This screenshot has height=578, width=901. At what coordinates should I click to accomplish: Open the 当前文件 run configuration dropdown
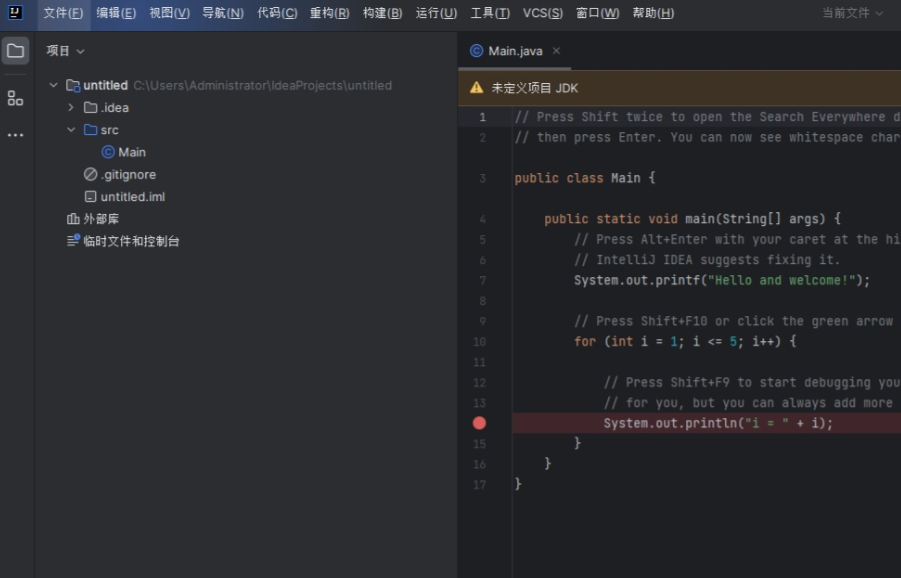point(853,13)
